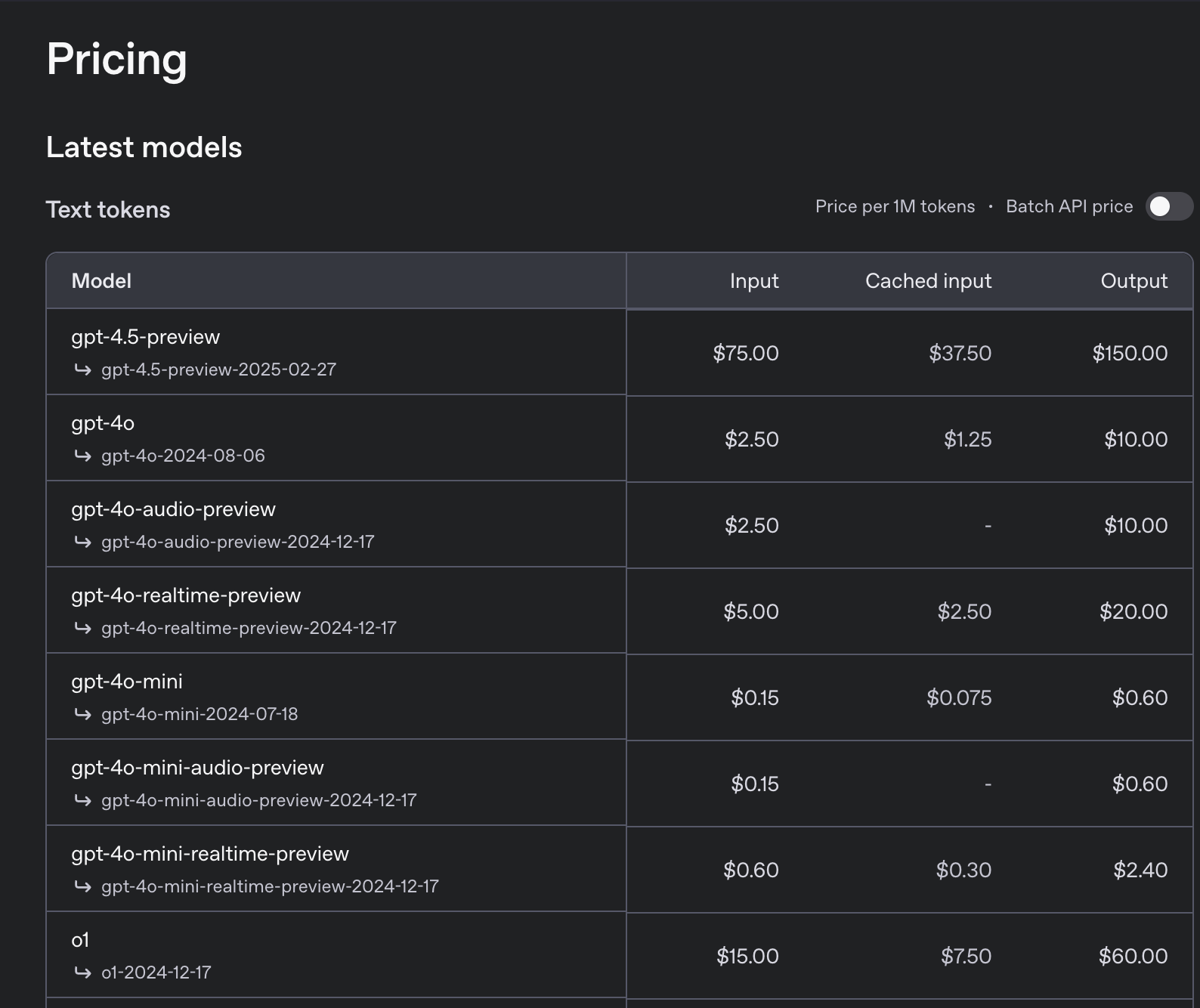Click arrow icon beside gpt-4o-2024-08-06
The image size is (1200, 1008).
coord(82,456)
